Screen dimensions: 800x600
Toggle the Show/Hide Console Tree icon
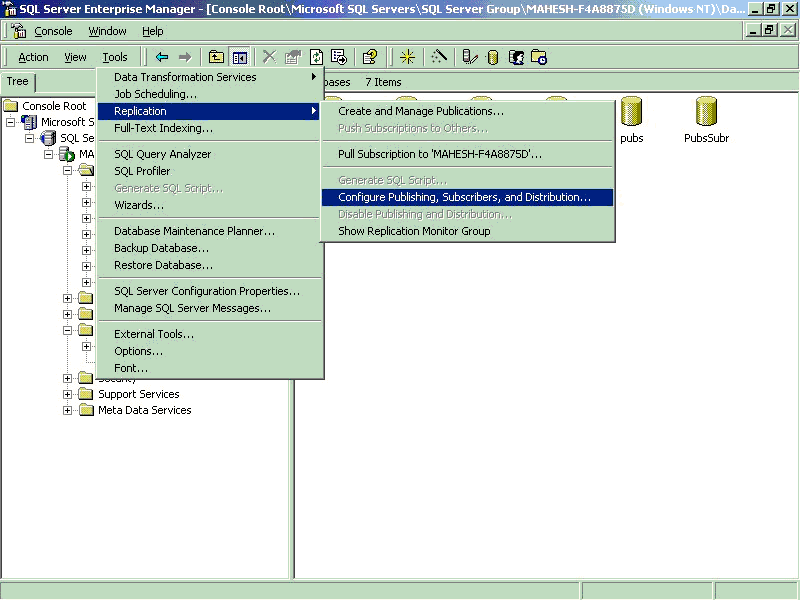point(239,57)
